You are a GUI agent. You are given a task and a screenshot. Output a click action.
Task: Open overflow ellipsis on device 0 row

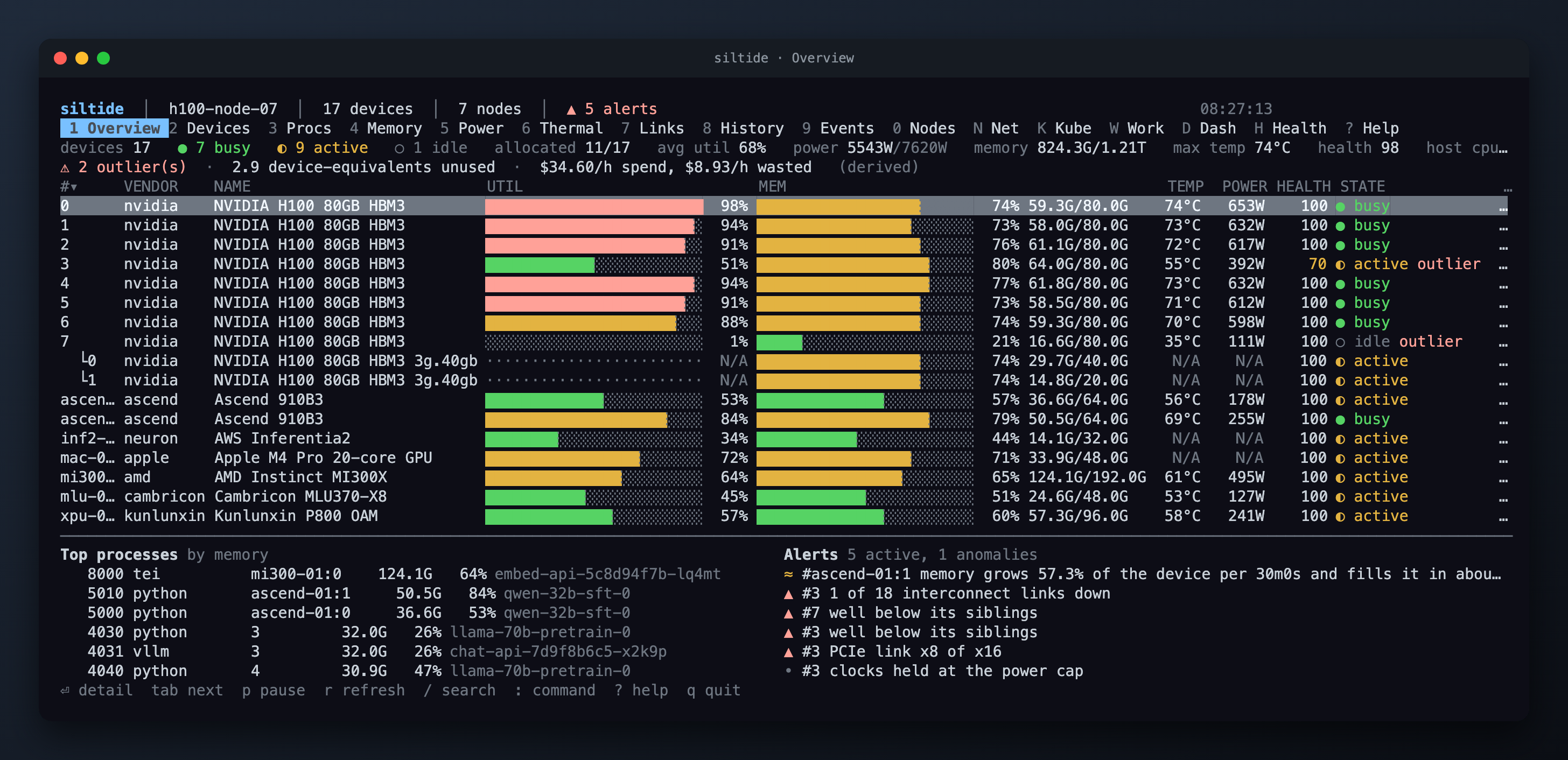point(1503,209)
